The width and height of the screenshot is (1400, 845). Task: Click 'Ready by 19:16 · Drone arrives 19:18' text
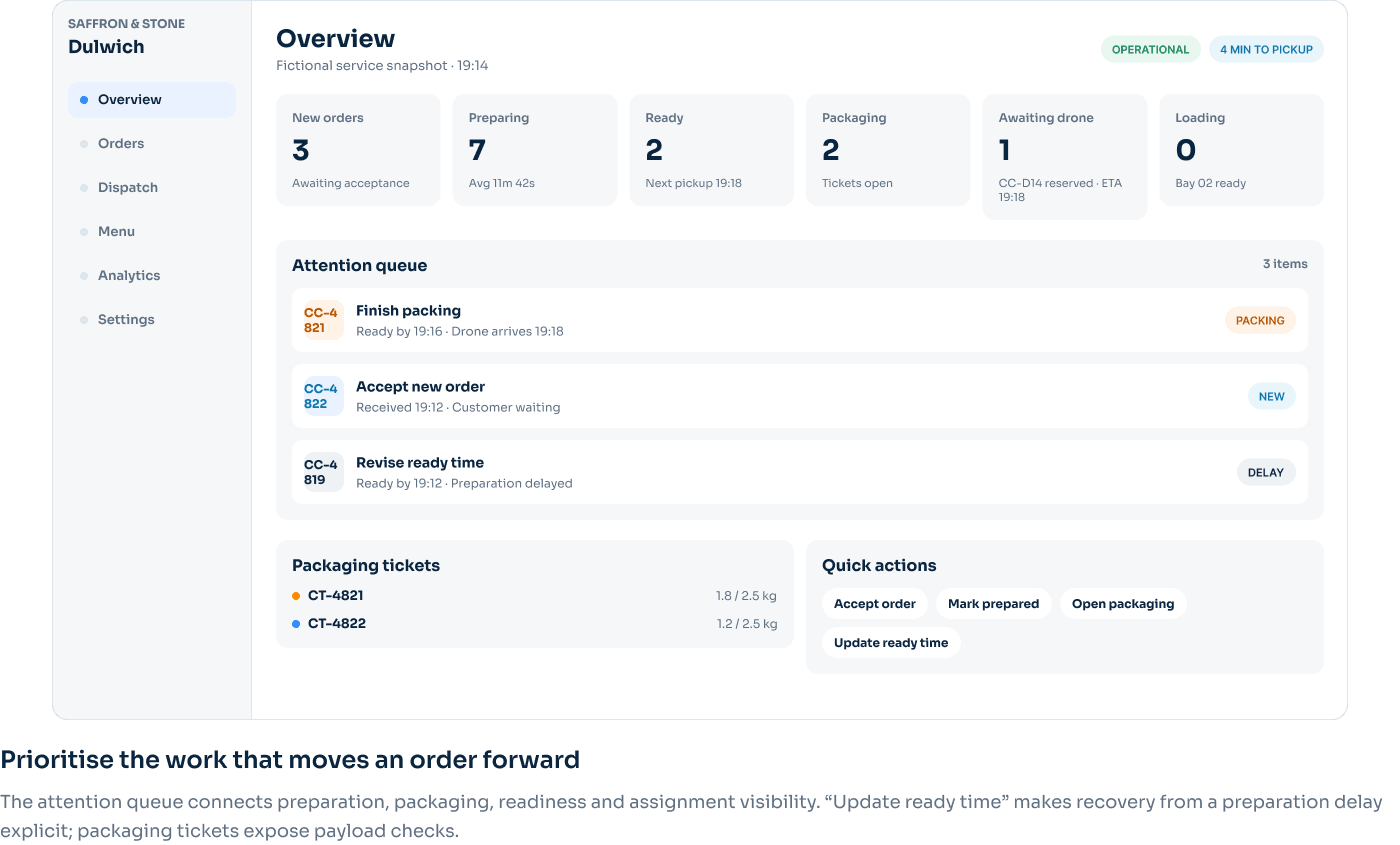(x=460, y=331)
